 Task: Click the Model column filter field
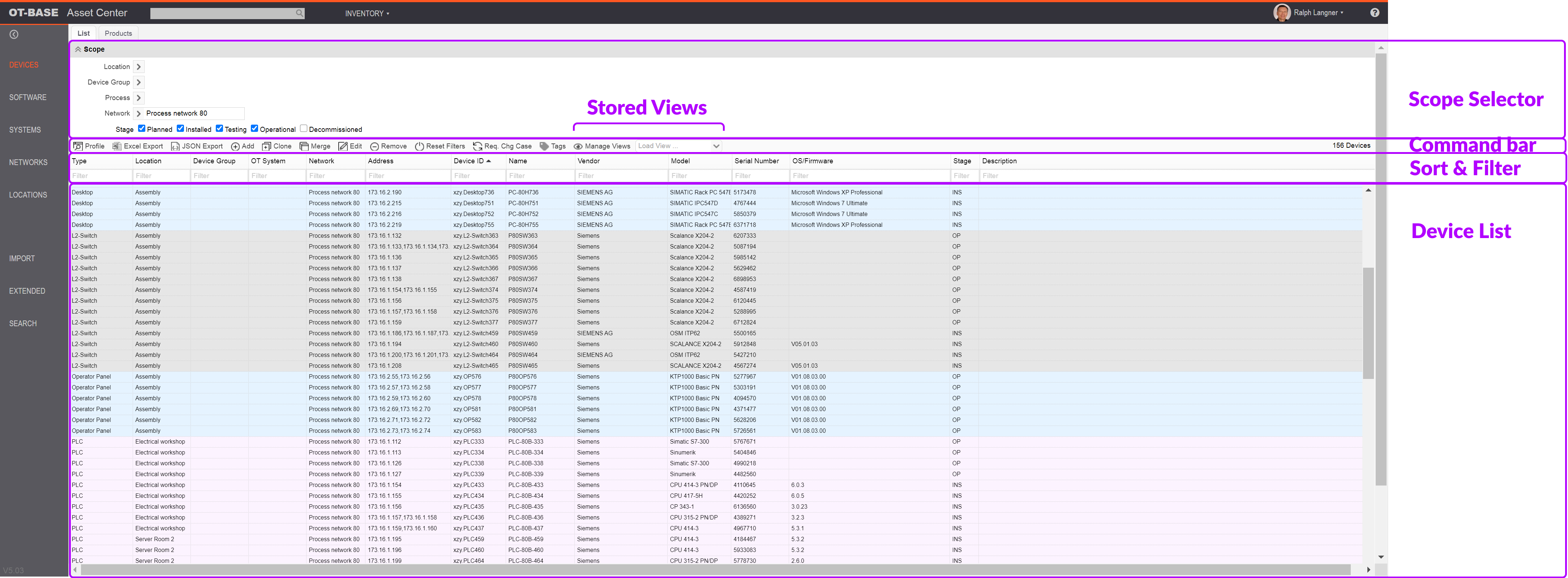tap(699, 176)
